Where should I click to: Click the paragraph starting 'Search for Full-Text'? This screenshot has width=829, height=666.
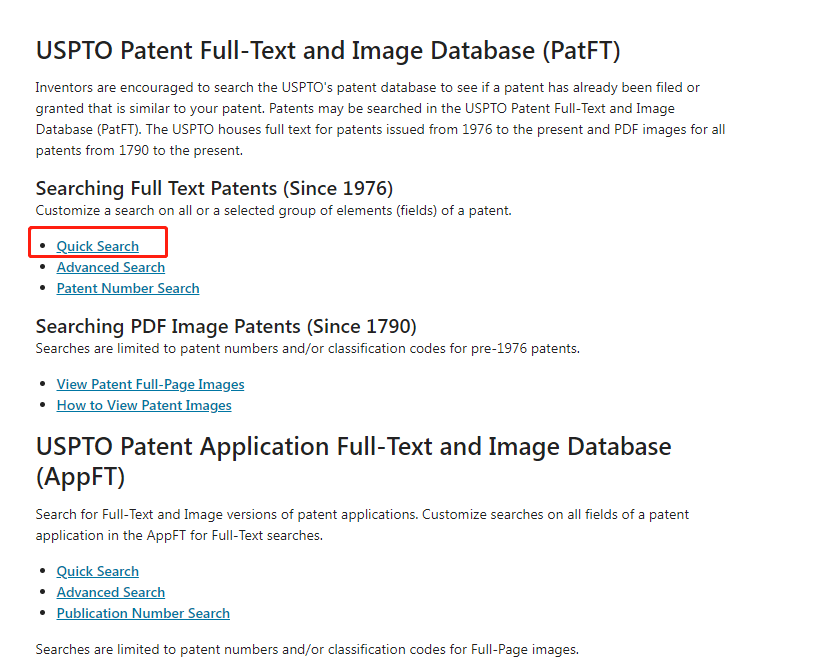(362, 524)
